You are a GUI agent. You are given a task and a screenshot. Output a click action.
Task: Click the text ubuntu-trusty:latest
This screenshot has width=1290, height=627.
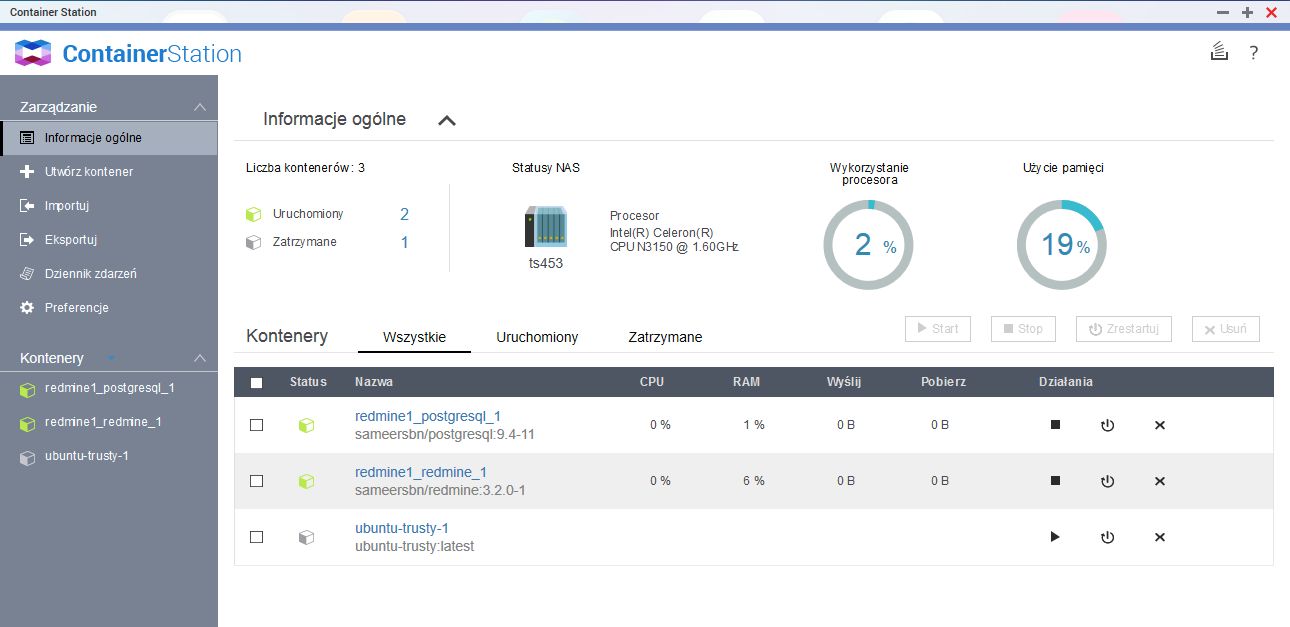click(x=415, y=547)
